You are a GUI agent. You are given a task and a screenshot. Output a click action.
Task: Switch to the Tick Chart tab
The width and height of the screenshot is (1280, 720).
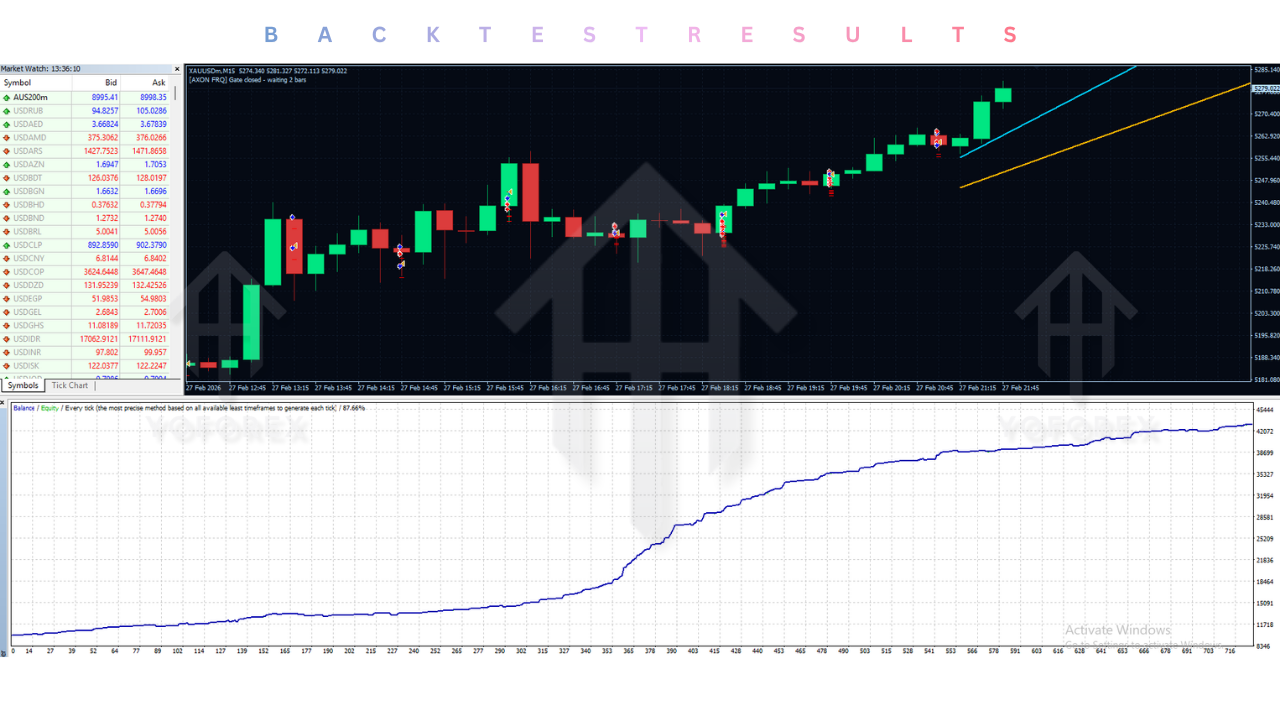(x=70, y=386)
